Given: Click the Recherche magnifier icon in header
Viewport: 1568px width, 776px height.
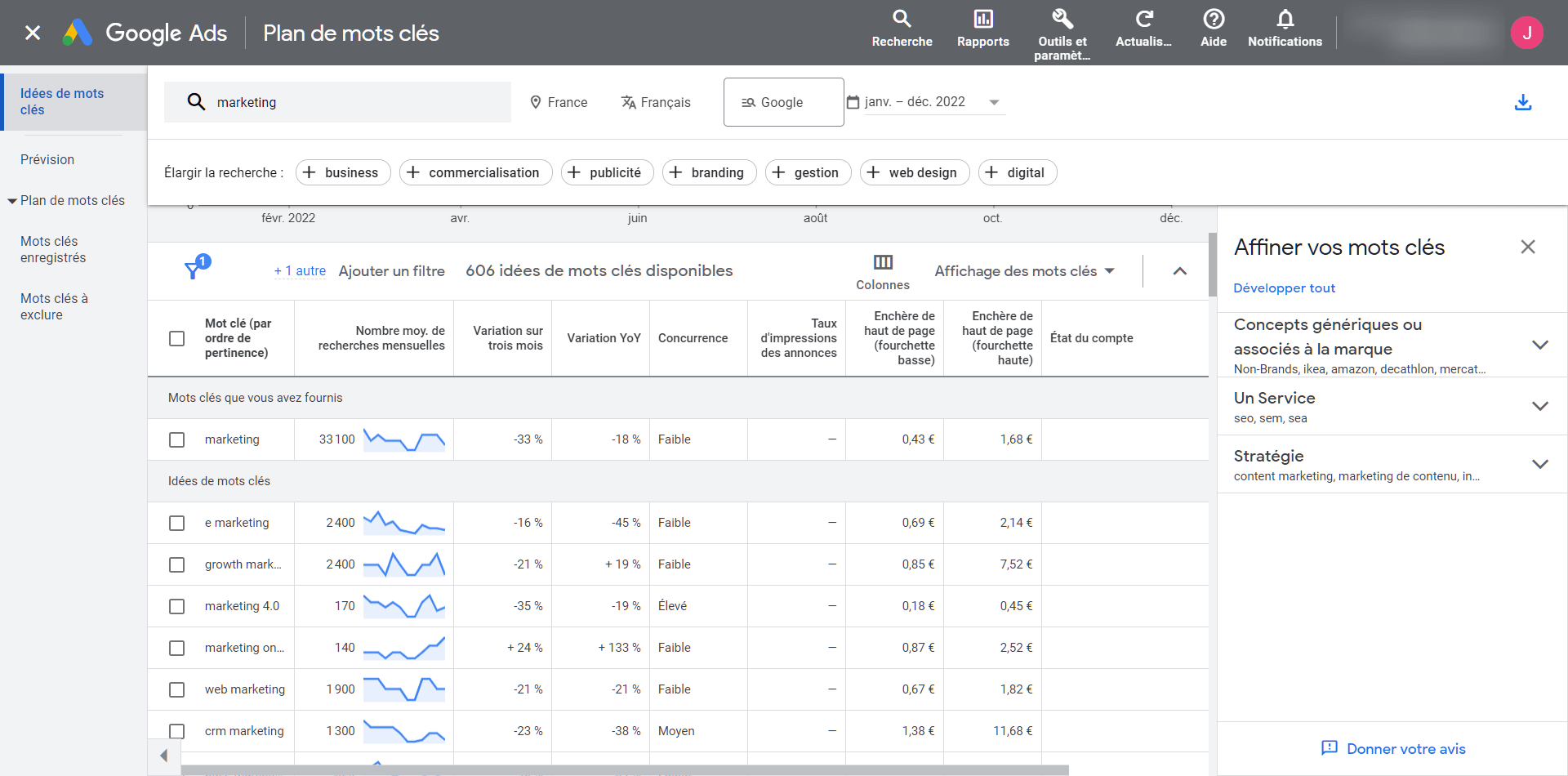Looking at the screenshot, I should pyautogui.click(x=902, y=20).
